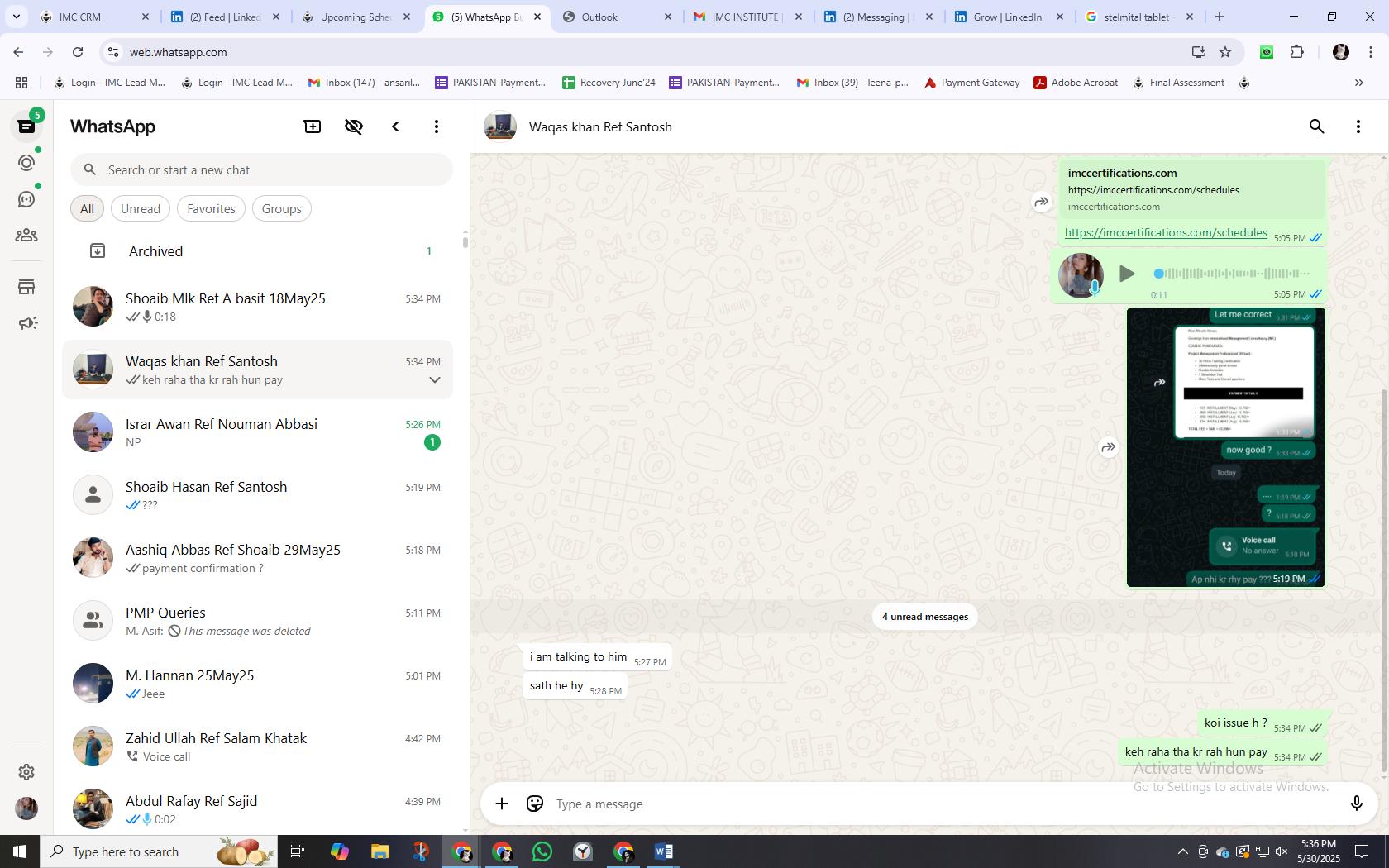
Task: Expand chat options chevron for Waqas khan
Action: click(434, 380)
